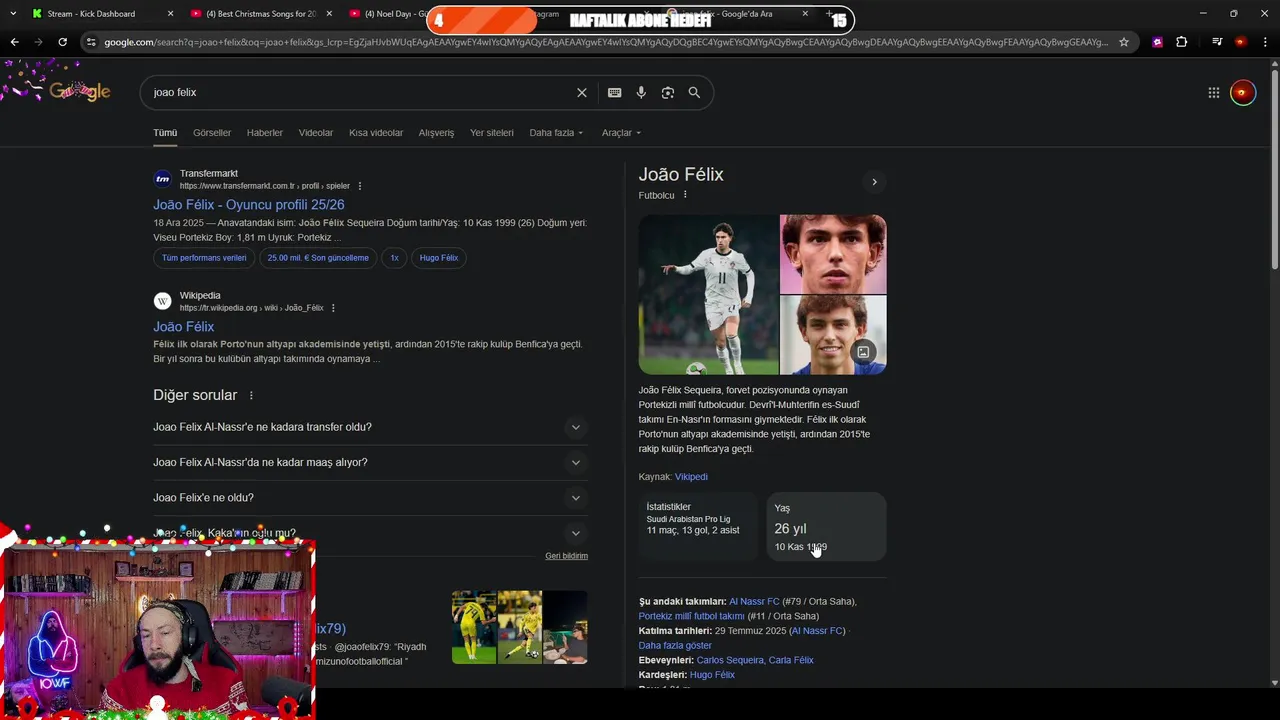Open the tab search dropdown arrow
Image resolution: width=1280 pixels, height=720 pixels.
pyautogui.click(x=12, y=14)
